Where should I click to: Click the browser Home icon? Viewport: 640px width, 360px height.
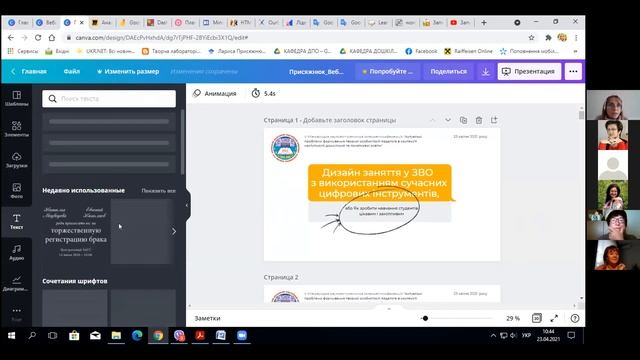pos(52,38)
